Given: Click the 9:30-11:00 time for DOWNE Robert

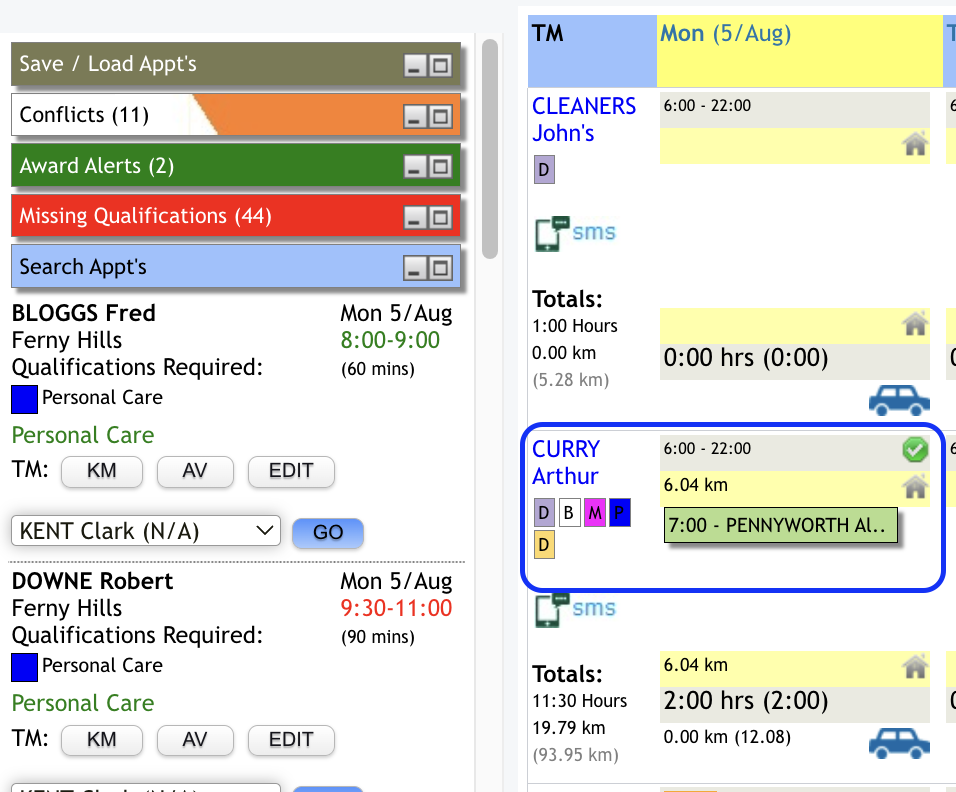Looking at the screenshot, I should 396,608.
